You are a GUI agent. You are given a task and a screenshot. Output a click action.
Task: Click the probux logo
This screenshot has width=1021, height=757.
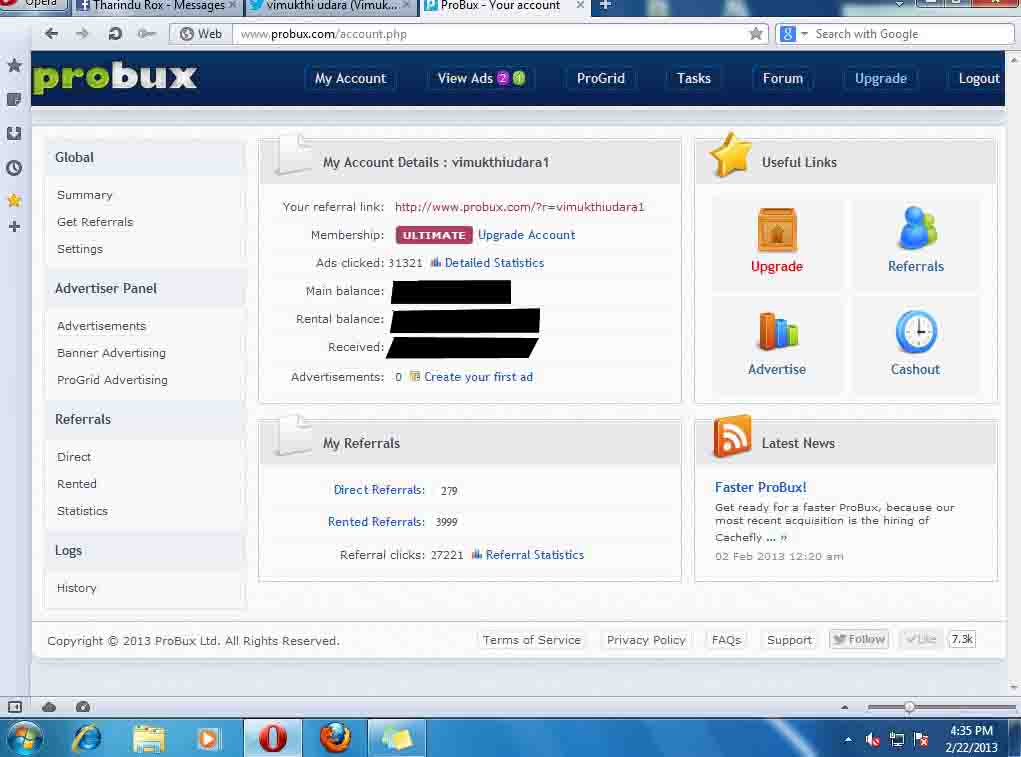tap(115, 78)
